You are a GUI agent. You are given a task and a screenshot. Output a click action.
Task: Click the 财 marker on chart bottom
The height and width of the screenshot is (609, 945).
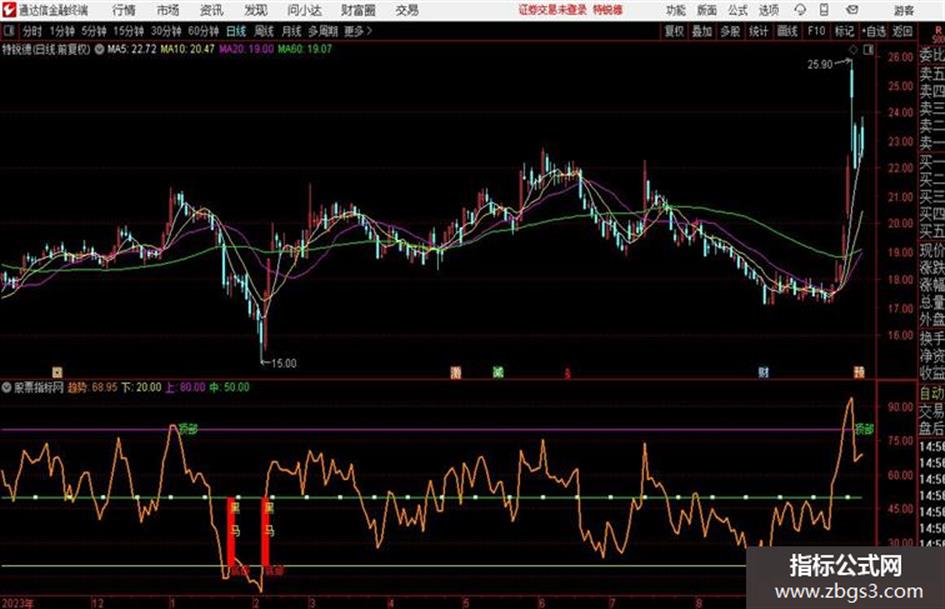[x=764, y=372]
